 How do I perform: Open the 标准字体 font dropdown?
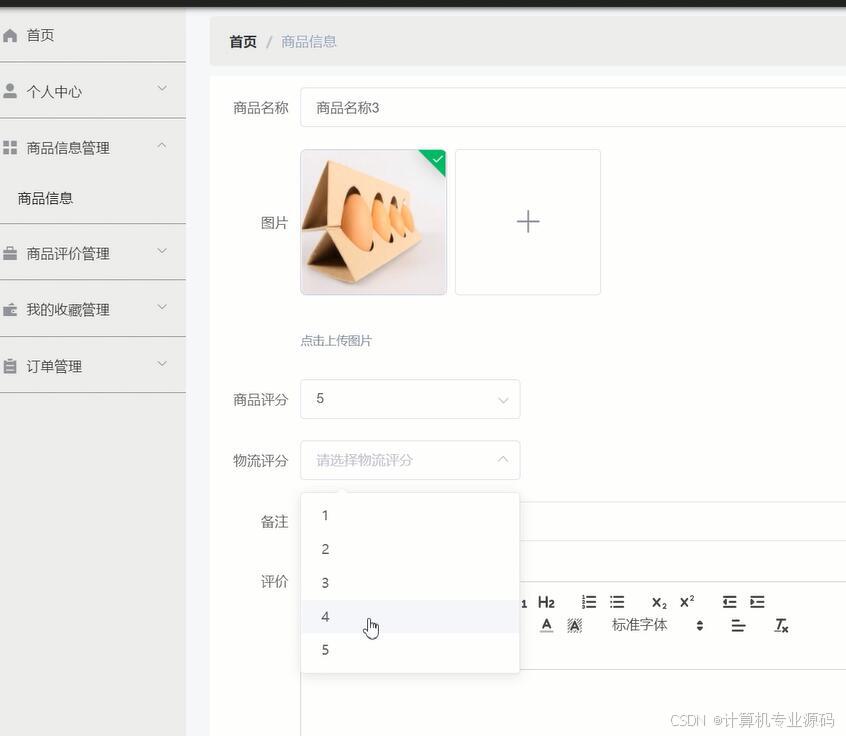click(657, 625)
